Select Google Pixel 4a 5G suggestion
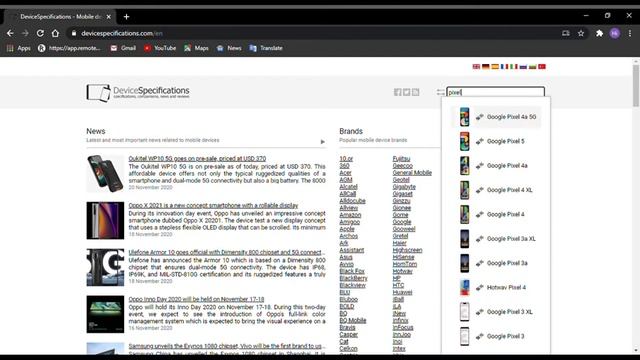Screen dimensions: 640x360 [496, 117]
